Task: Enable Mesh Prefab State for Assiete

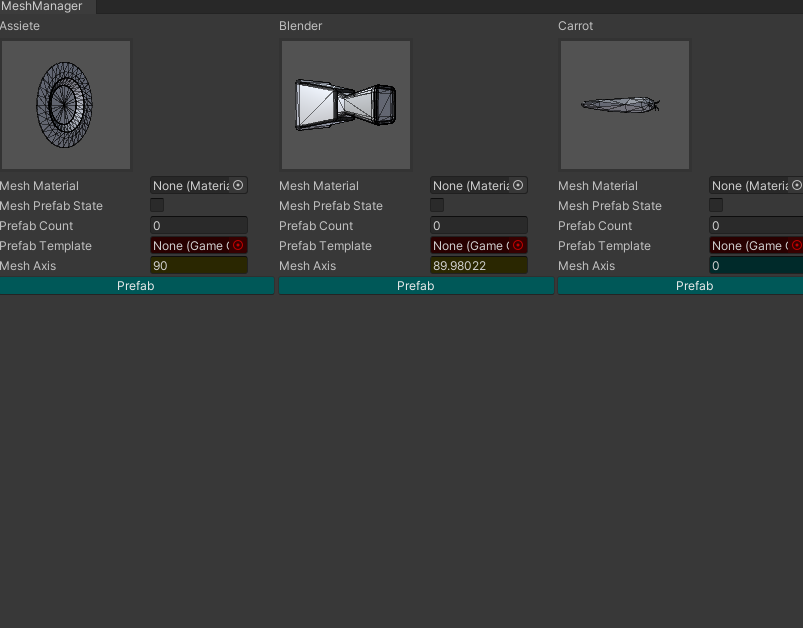Action: [157, 205]
